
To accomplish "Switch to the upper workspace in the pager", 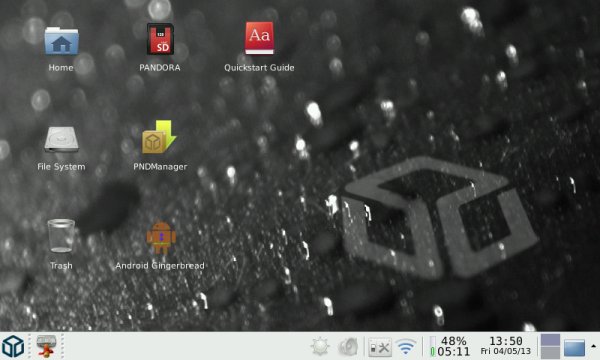I will click(550, 340).
